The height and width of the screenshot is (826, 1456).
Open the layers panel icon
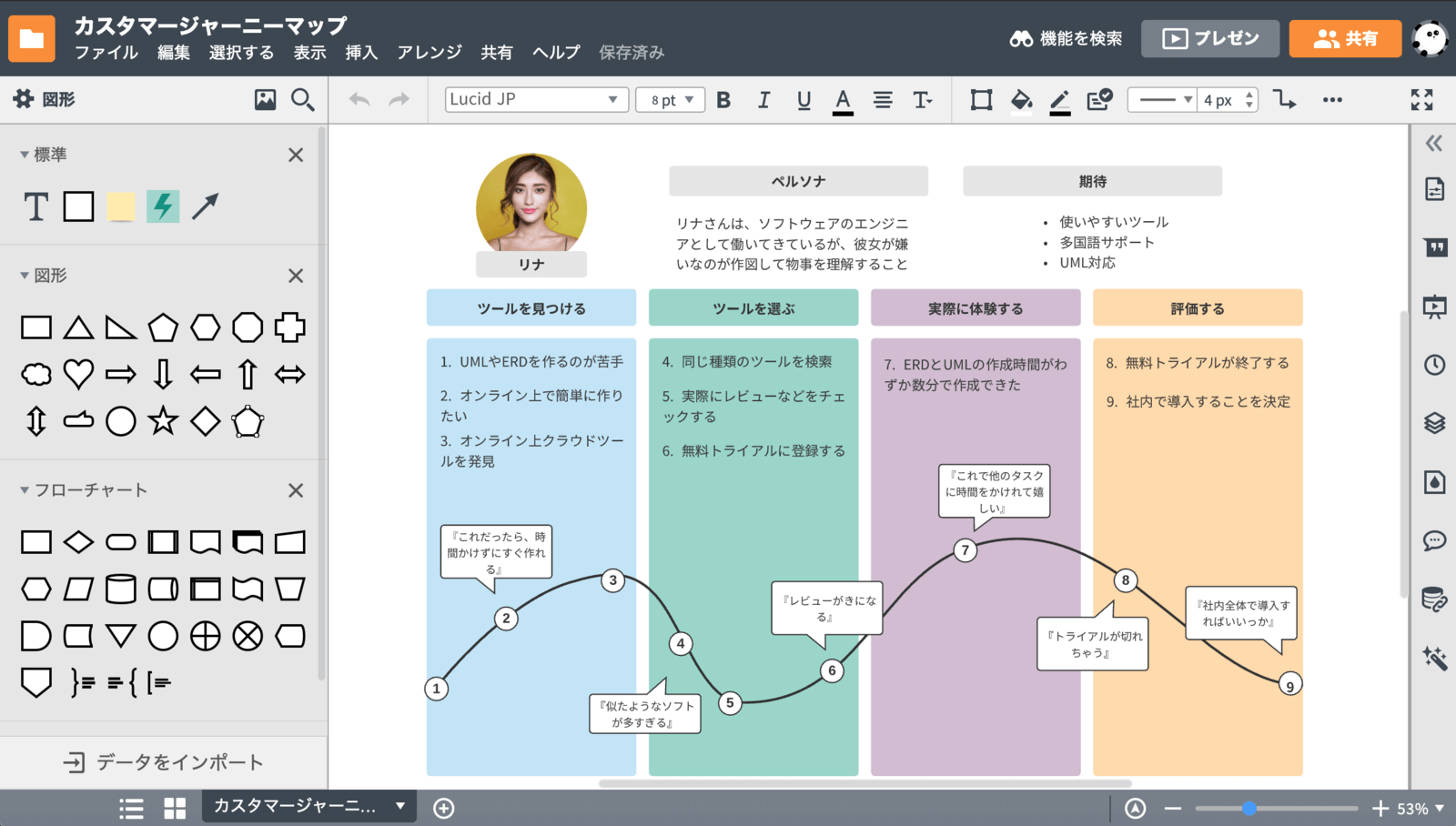(x=1434, y=423)
